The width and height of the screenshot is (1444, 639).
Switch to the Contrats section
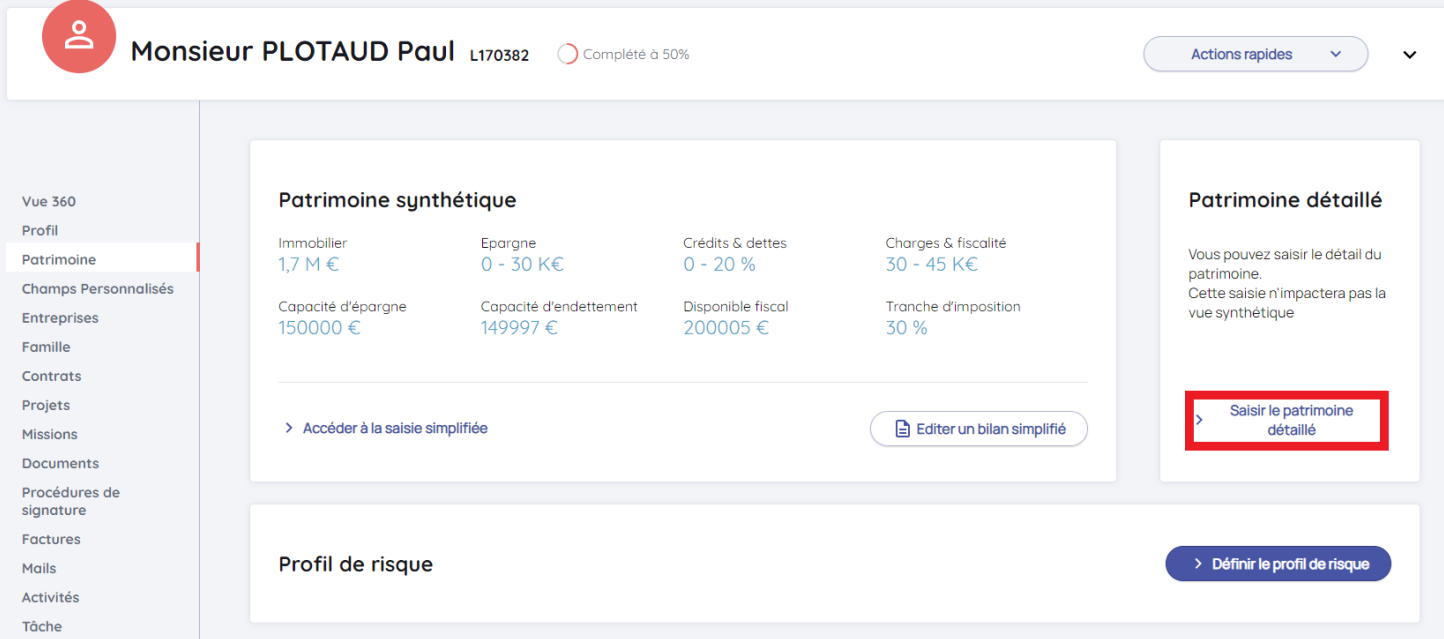click(52, 376)
